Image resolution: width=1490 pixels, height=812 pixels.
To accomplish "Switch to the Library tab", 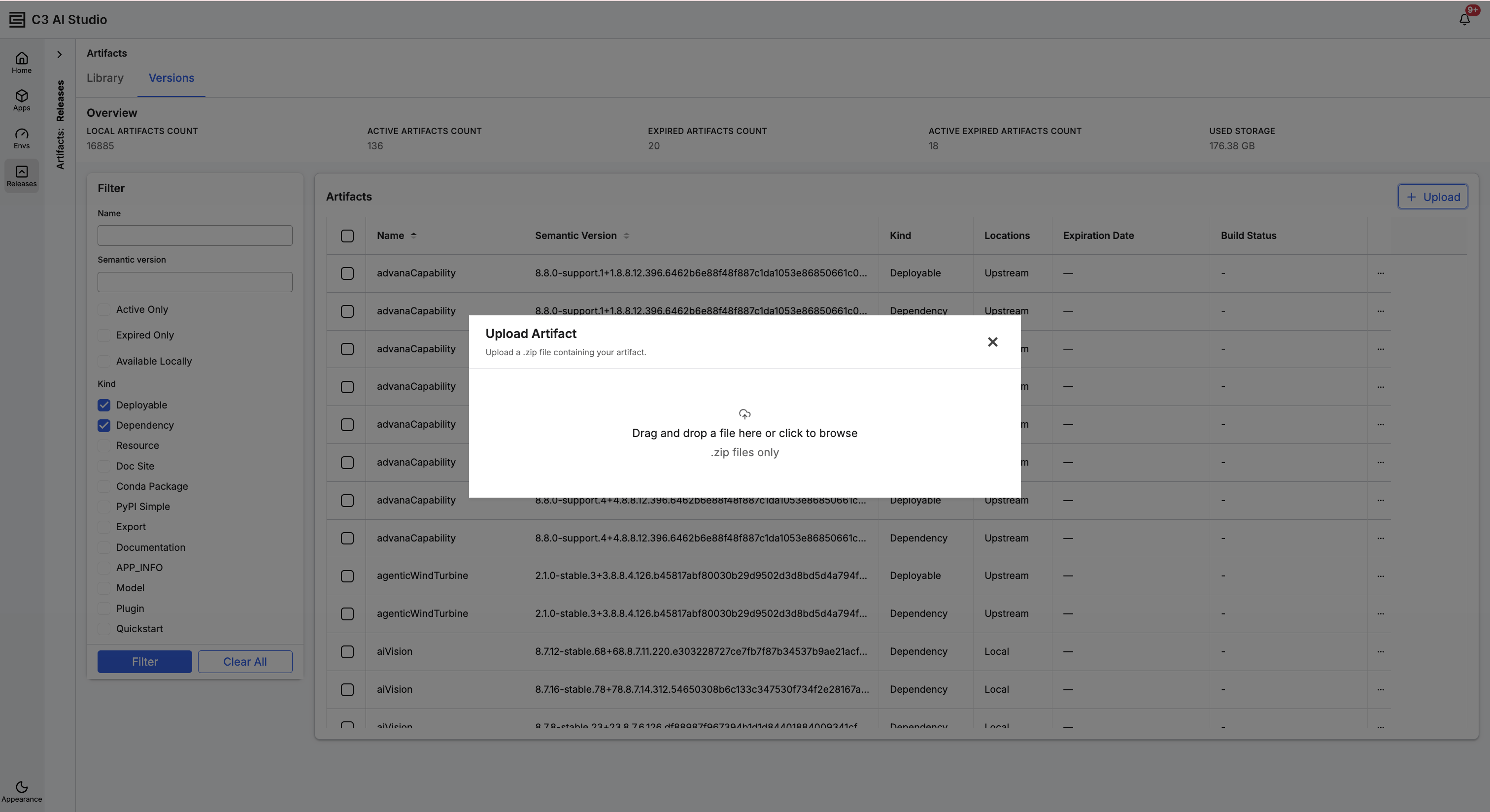I will (104, 78).
